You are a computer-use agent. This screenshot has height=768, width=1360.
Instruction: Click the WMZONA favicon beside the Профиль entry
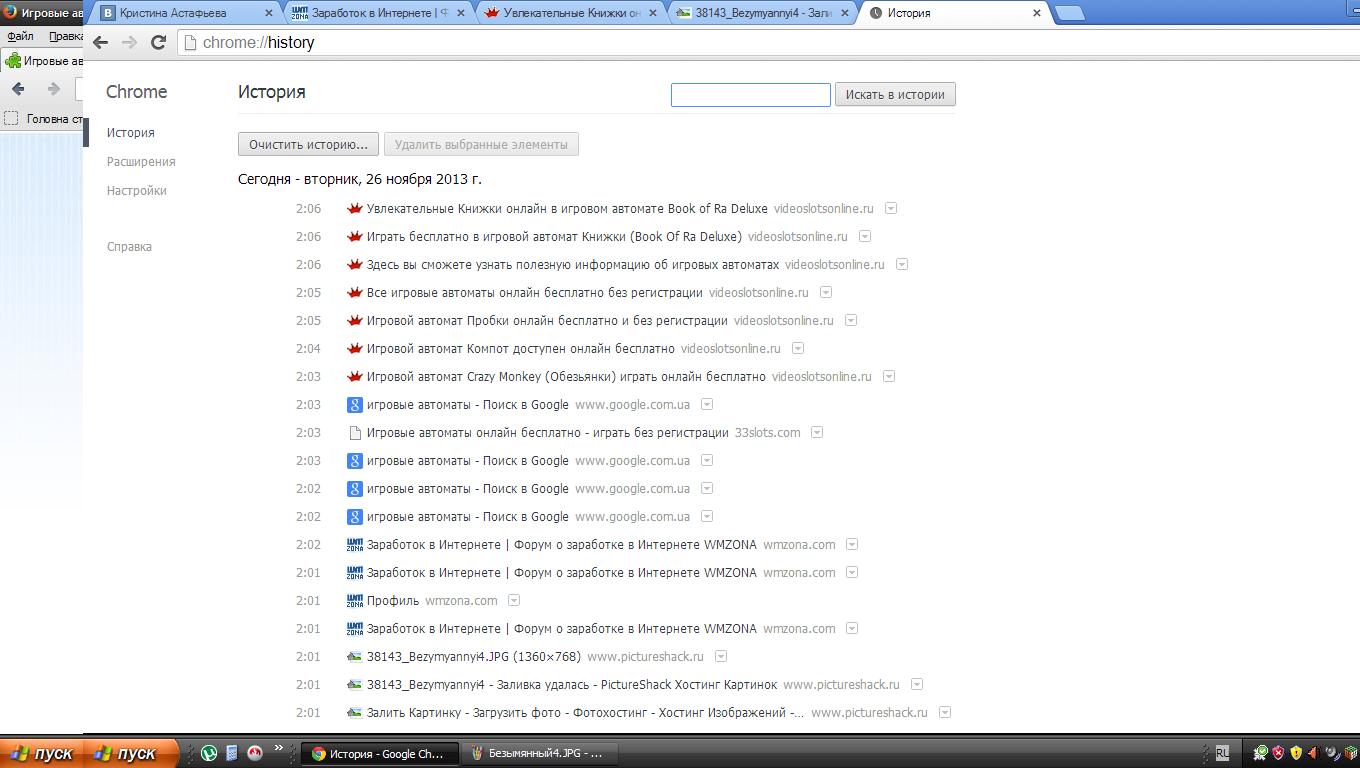(354, 601)
